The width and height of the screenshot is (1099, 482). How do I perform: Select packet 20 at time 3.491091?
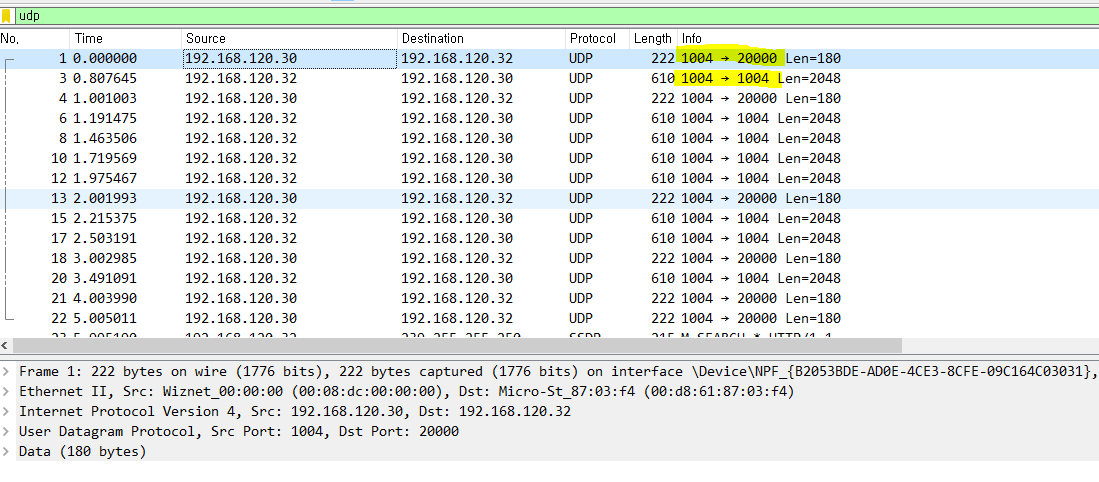click(x=550, y=278)
